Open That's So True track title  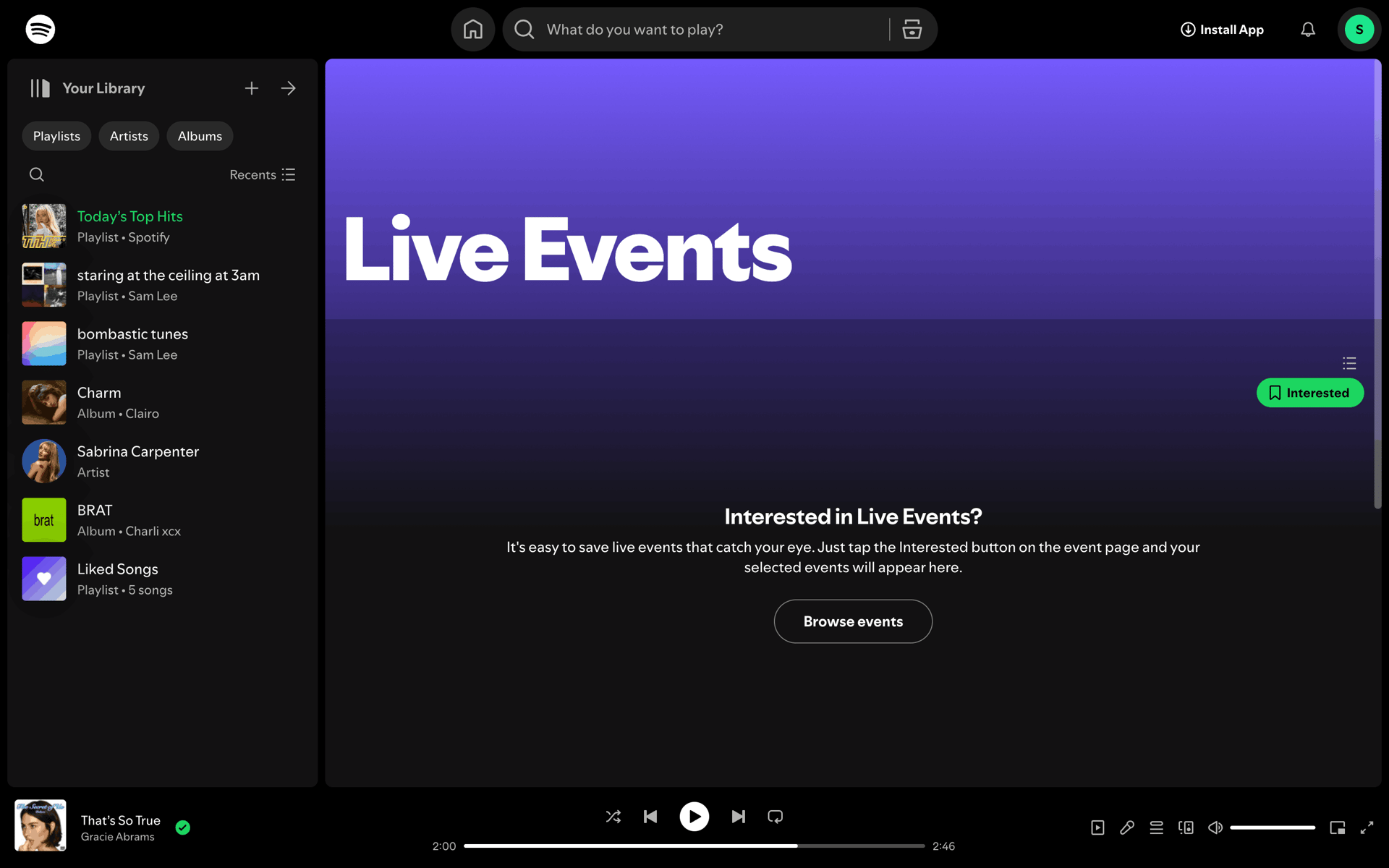pyautogui.click(x=121, y=820)
